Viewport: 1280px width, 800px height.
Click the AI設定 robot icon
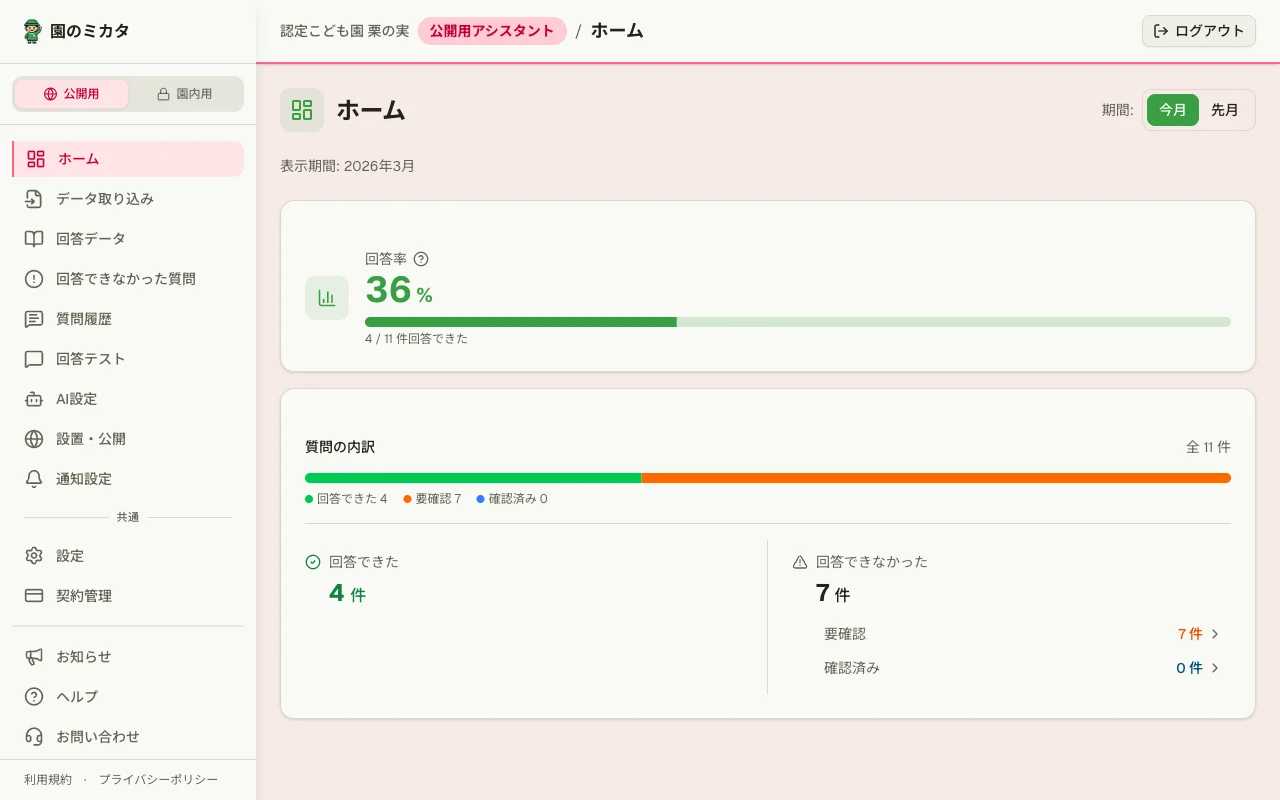click(34, 399)
